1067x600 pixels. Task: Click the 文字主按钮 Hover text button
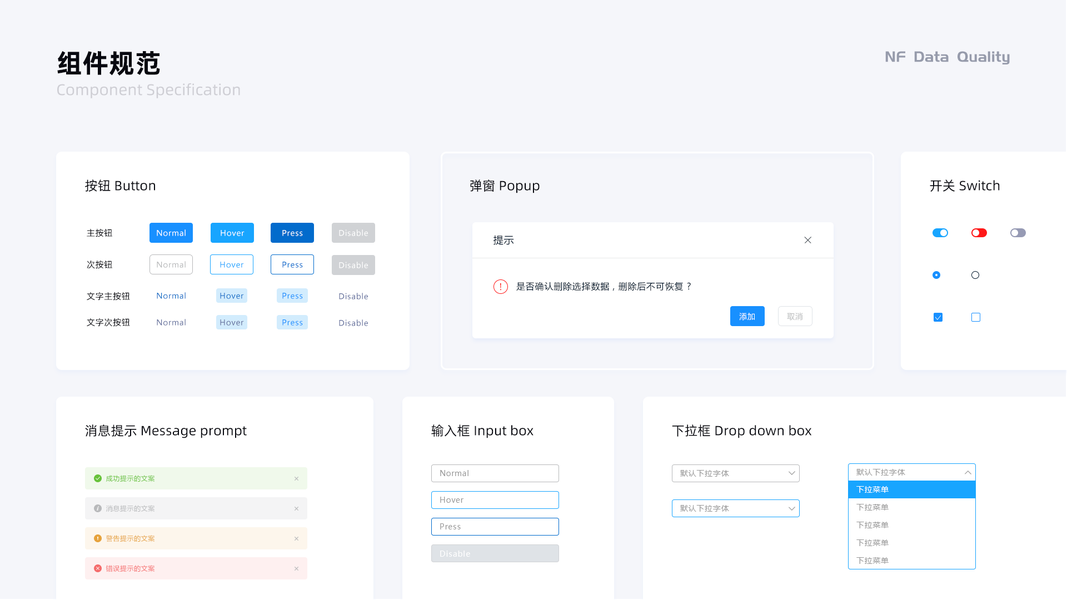pyautogui.click(x=231, y=296)
